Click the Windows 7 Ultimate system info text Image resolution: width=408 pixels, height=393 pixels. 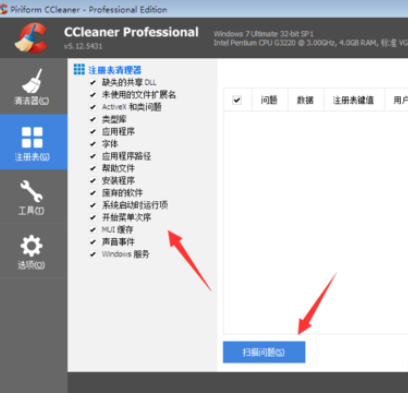click(x=263, y=34)
